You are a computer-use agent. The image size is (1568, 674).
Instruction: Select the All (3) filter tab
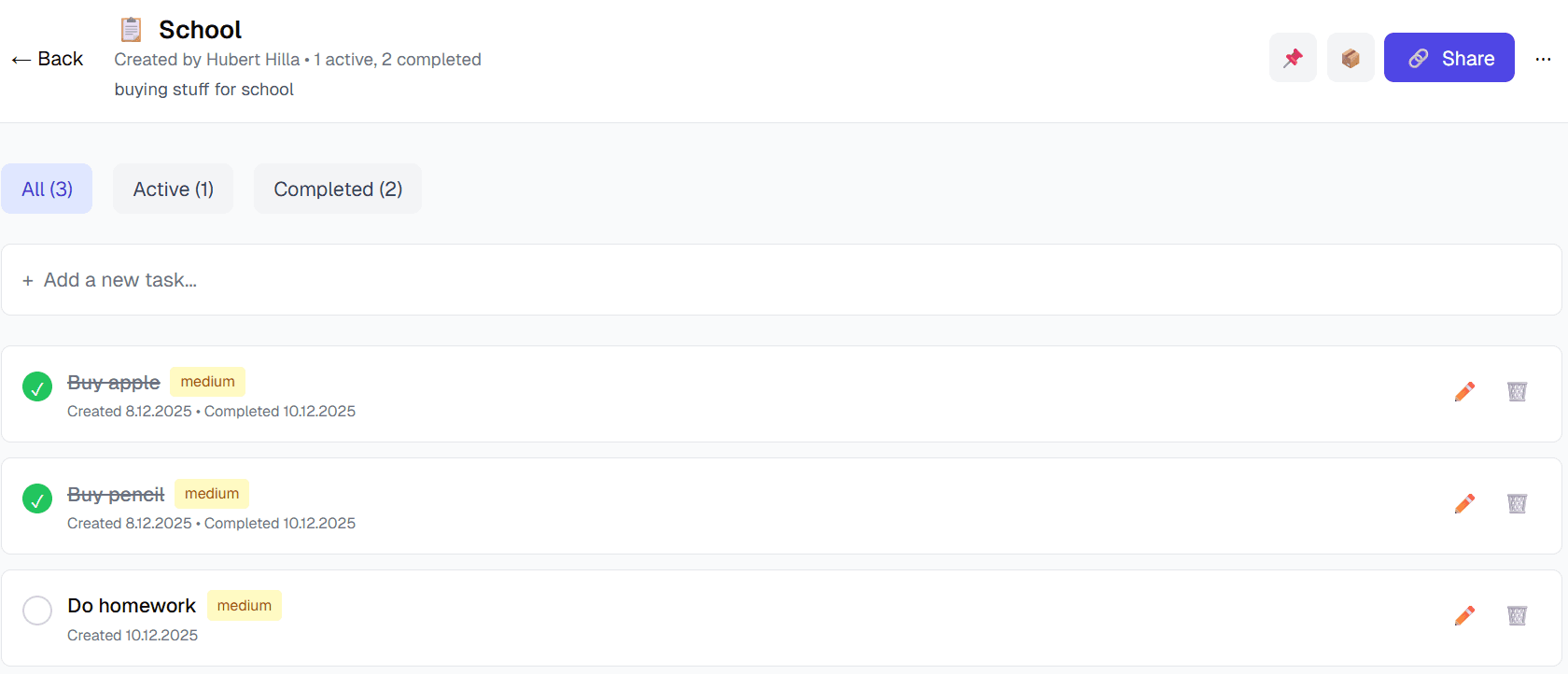[x=47, y=190]
